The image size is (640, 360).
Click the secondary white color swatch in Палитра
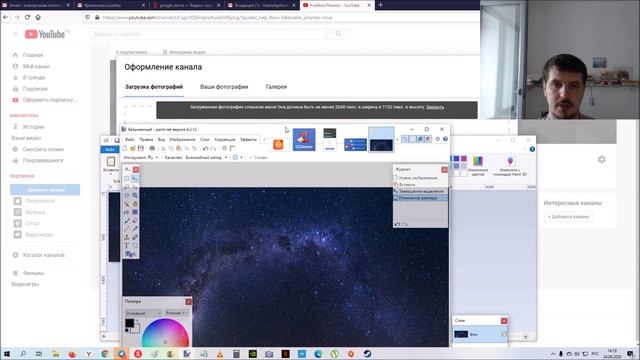pyautogui.click(x=136, y=329)
